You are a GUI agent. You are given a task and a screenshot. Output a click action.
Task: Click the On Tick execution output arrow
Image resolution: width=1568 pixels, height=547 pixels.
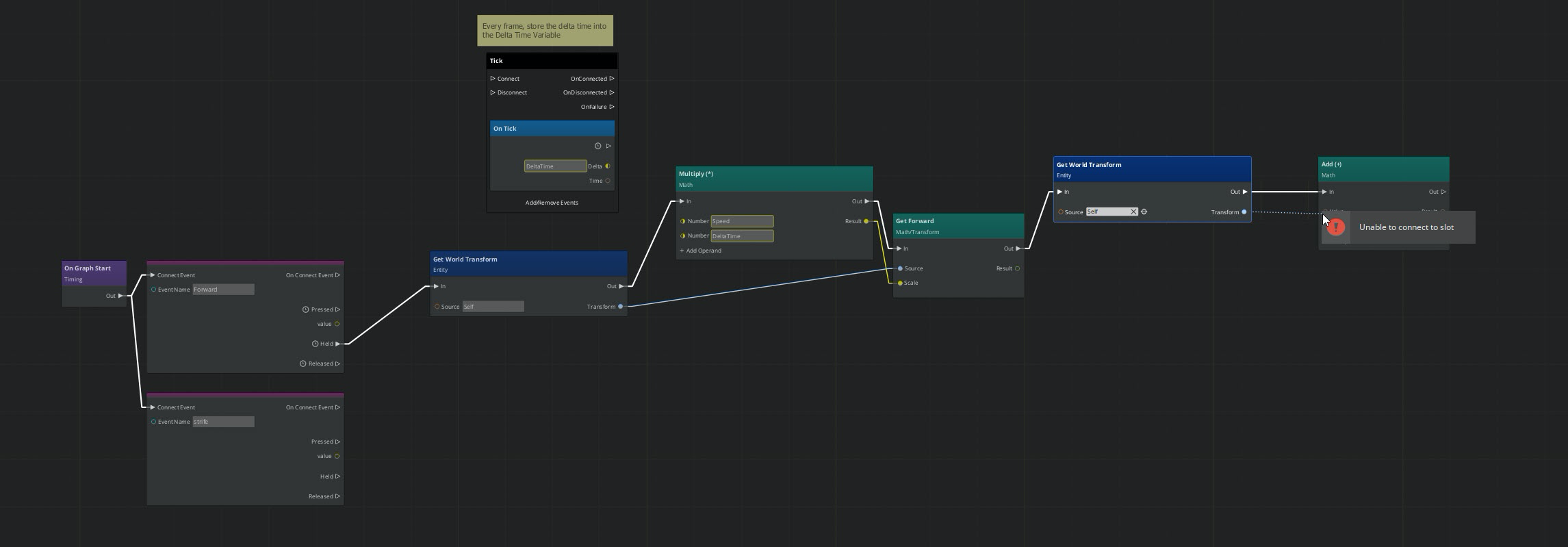[608, 146]
